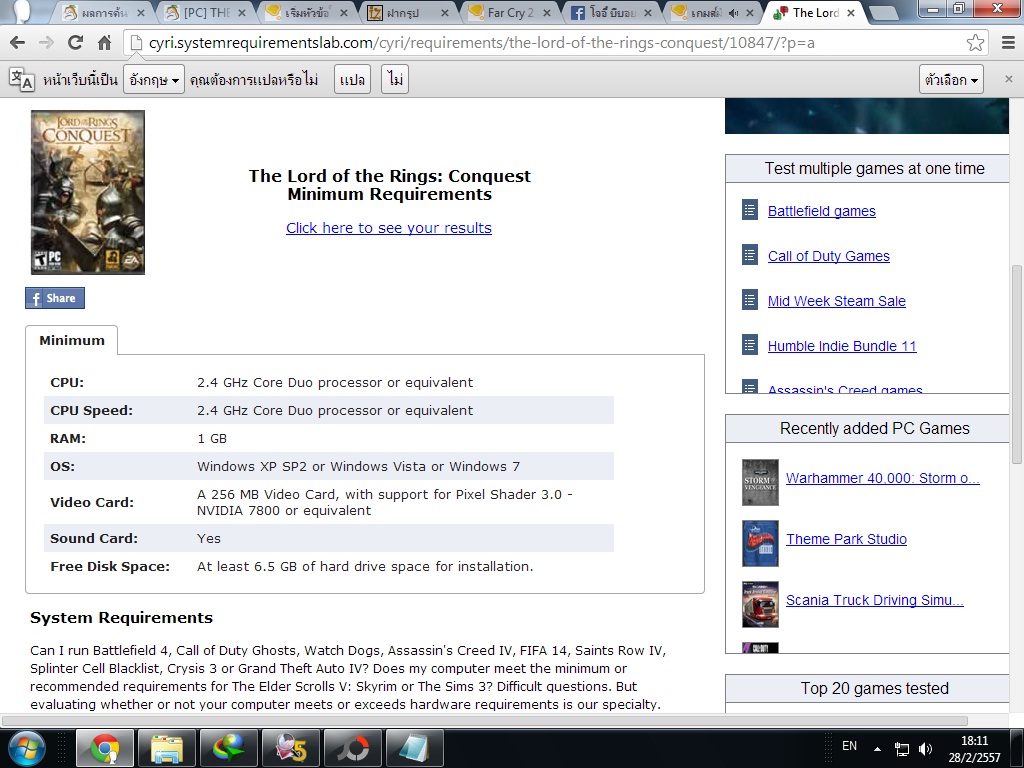This screenshot has width=1024, height=768.
Task: Click the volume speaker tray icon
Action: [x=925, y=749]
